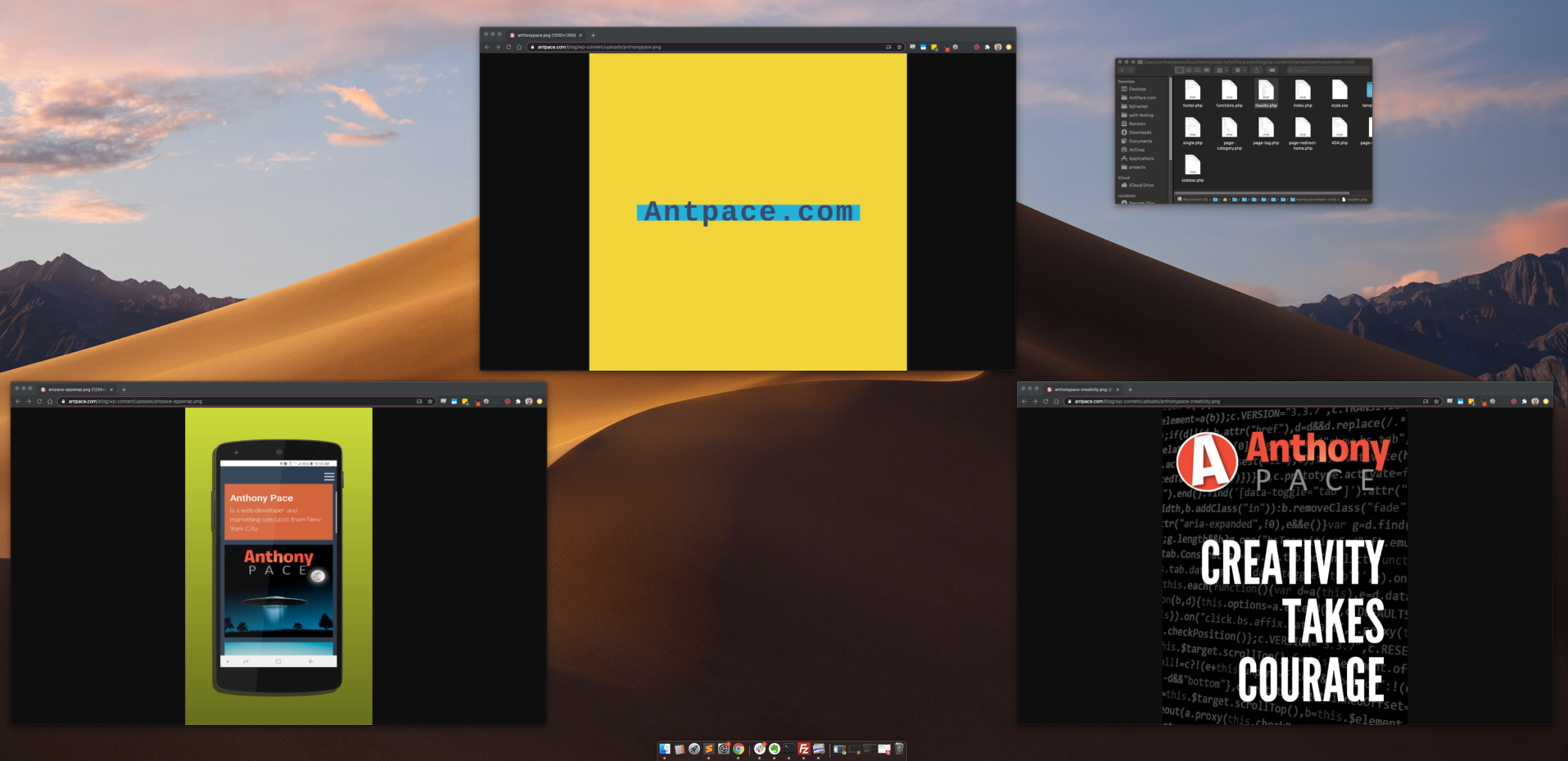Select footer.php file in Finder
Viewport: 1568px width, 761px height.
click(x=1192, y=94)
